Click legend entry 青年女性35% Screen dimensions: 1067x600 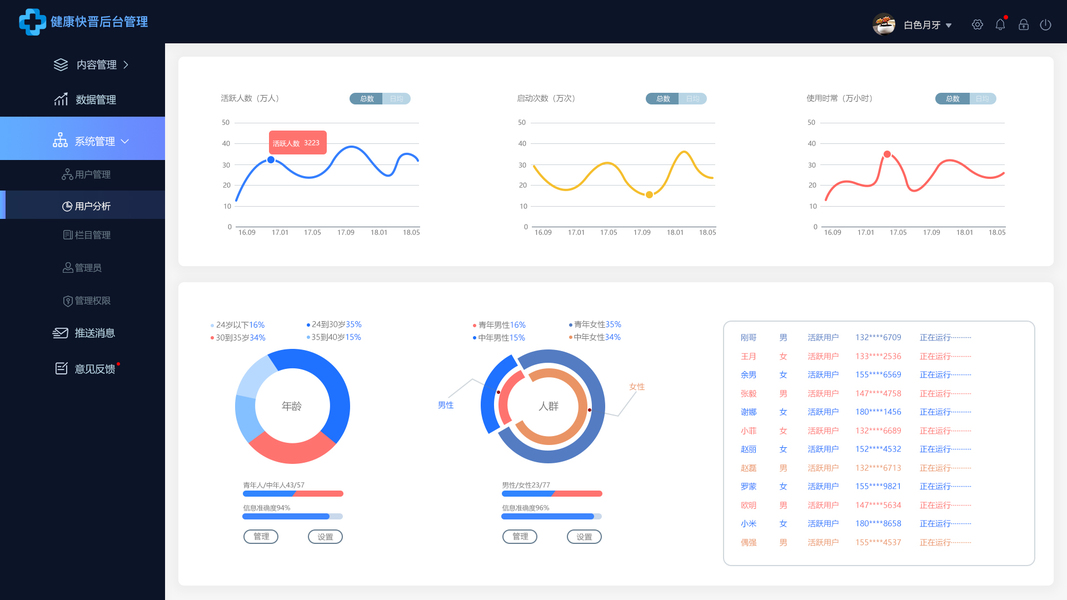[595, 324]
